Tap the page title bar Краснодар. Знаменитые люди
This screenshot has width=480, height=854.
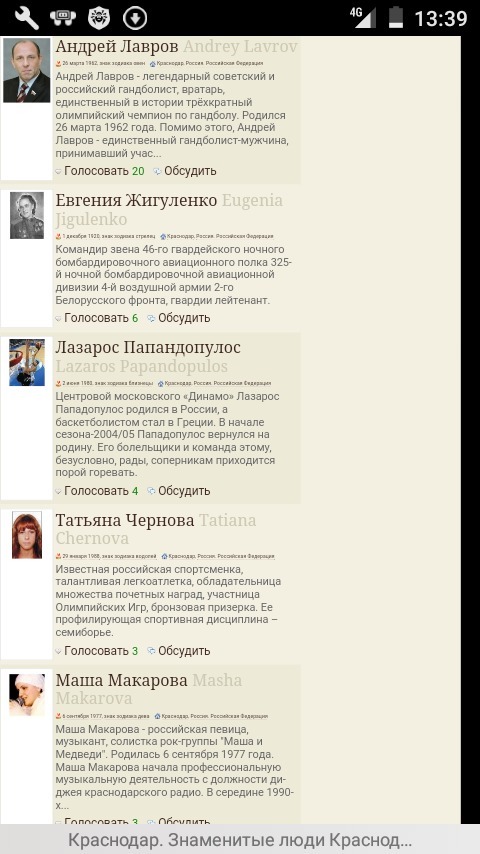(240, 840)
